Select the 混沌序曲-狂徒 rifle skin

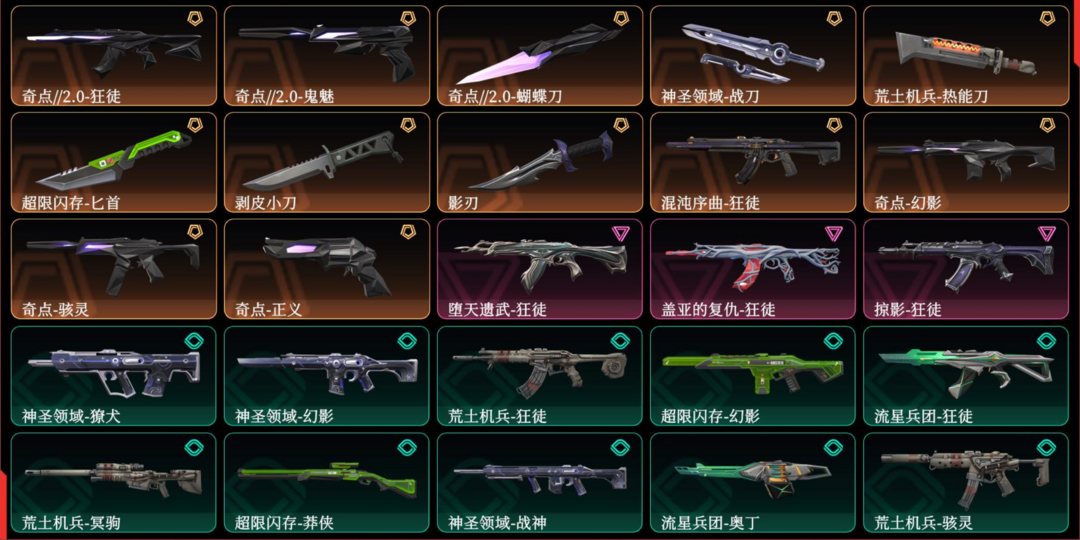(x=753, y=163)
